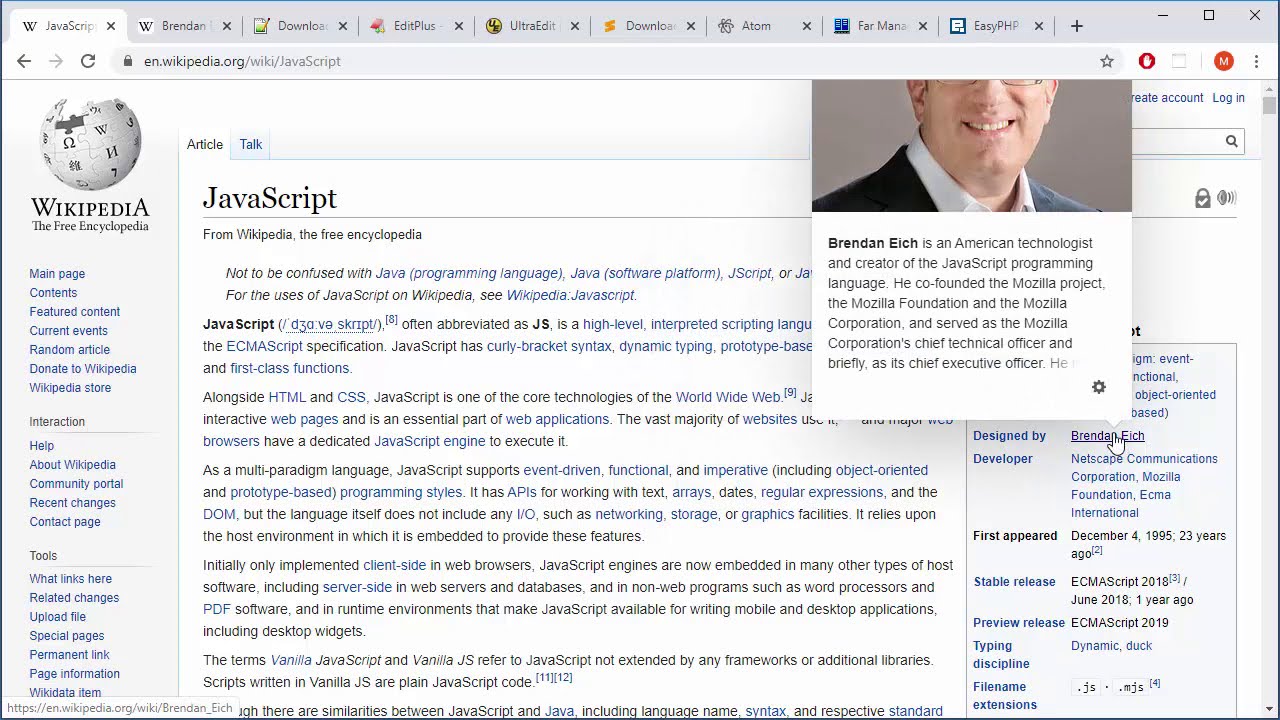Image resolution: width=1280 pixels, height=720 pixels.
Task: Click the Wikipedia search magnifier icon
Action: 1232,142
